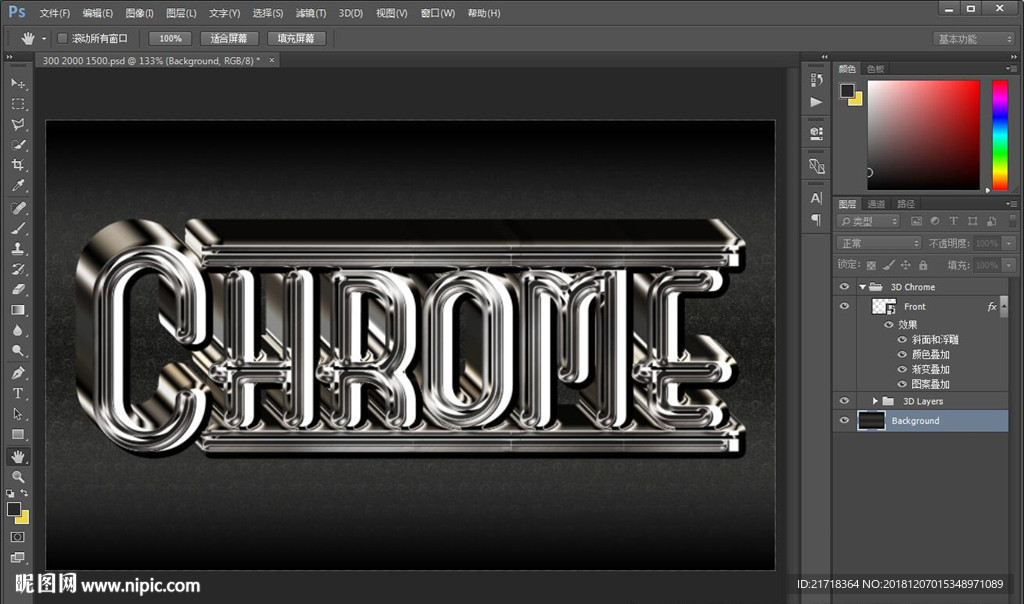Change the screen mode
This screenshot has height=604, width=1024.
coord(18,557)
